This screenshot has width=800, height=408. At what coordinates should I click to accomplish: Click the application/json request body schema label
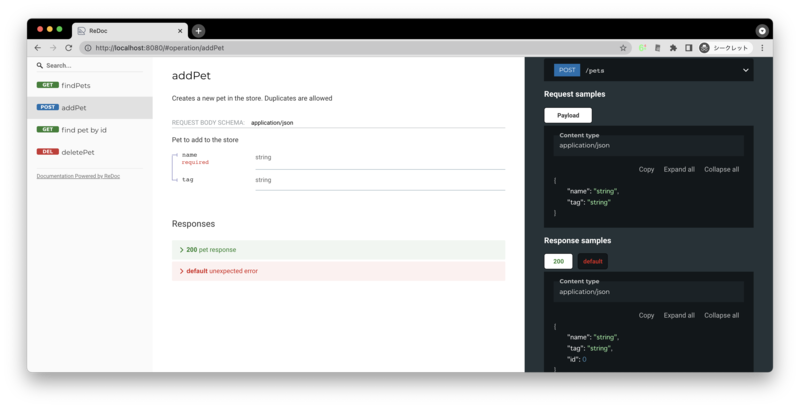(272, 123)
